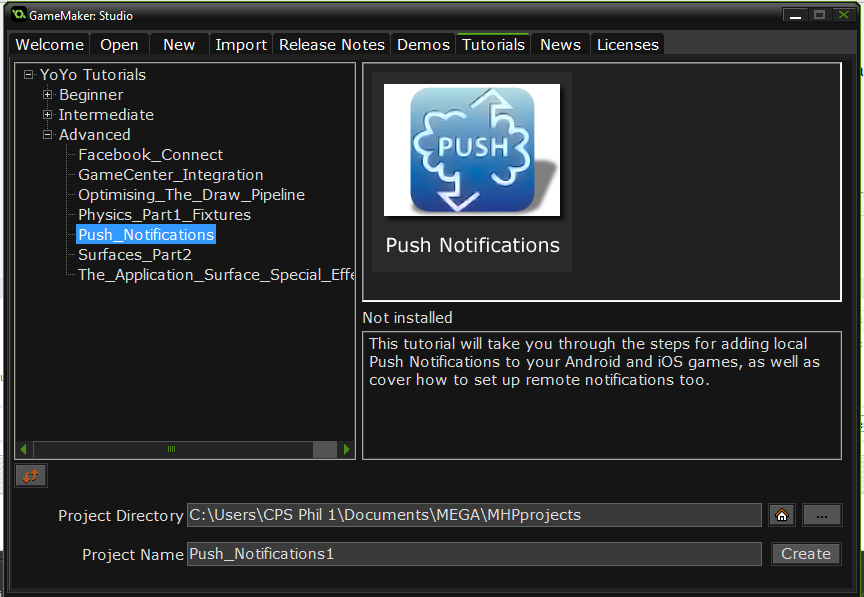Click in the Project Name field

tap(474, 553)
